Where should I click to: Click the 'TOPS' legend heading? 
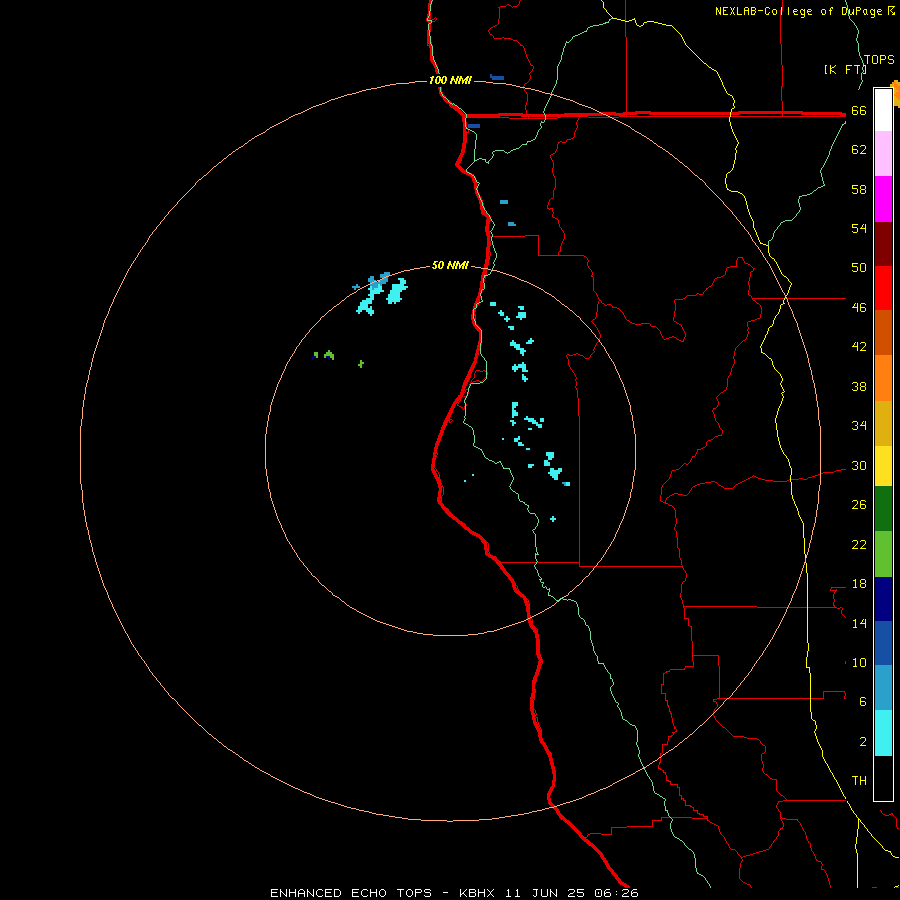879,60
